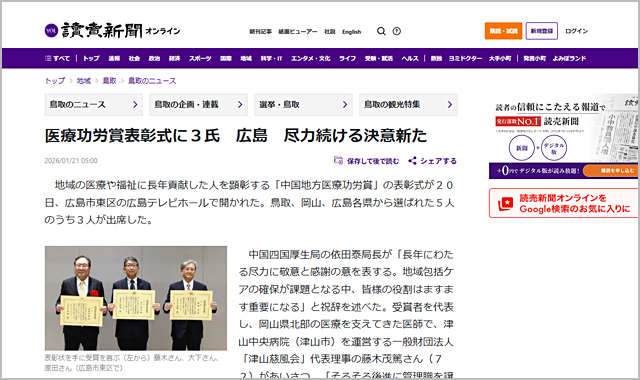The width and height of the screenshot is (640, 380).
Task: Open the search magnifier icon
Action: click(x=381, y=31)
